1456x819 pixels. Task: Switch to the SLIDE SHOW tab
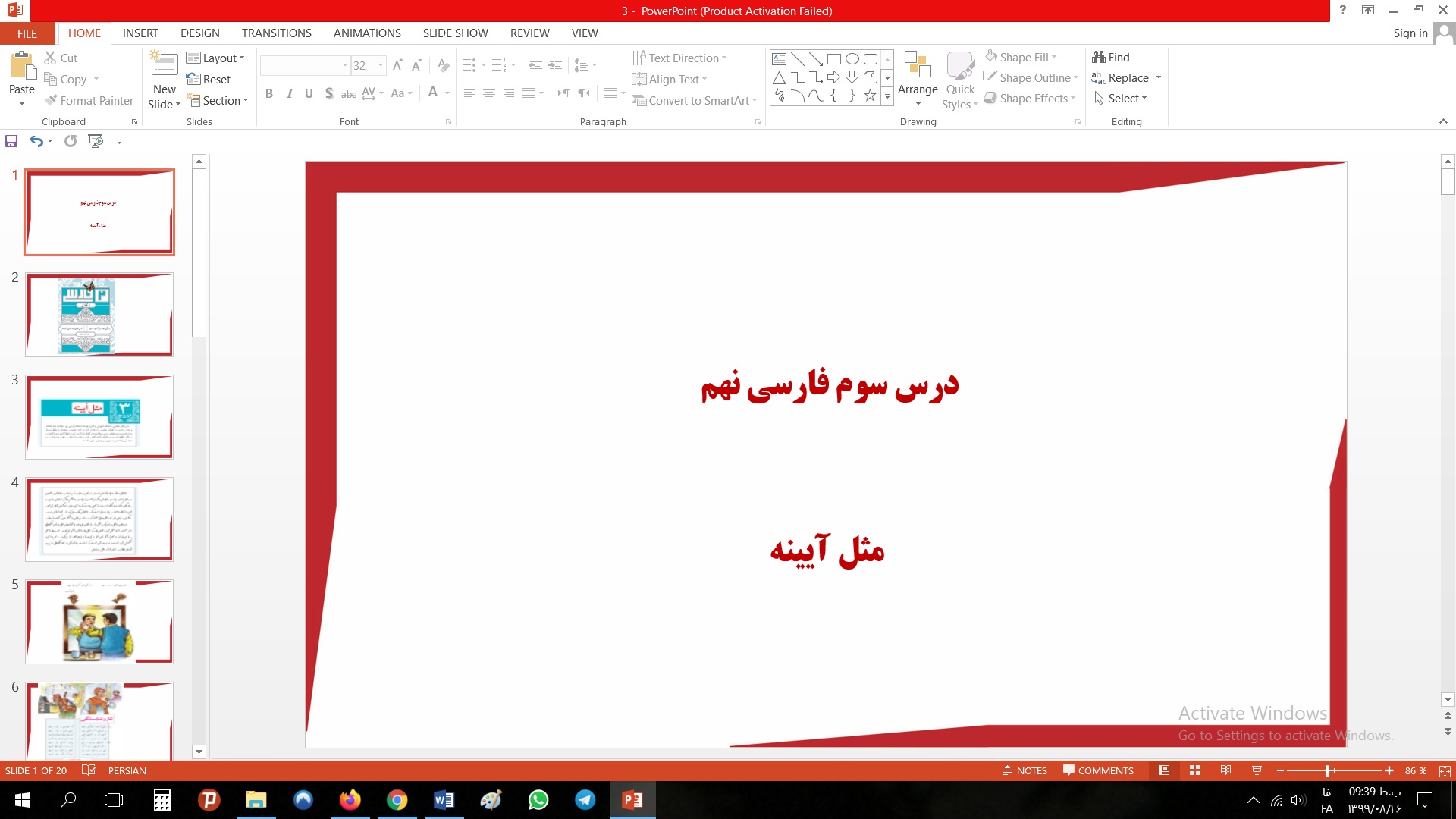pos(455,33)
